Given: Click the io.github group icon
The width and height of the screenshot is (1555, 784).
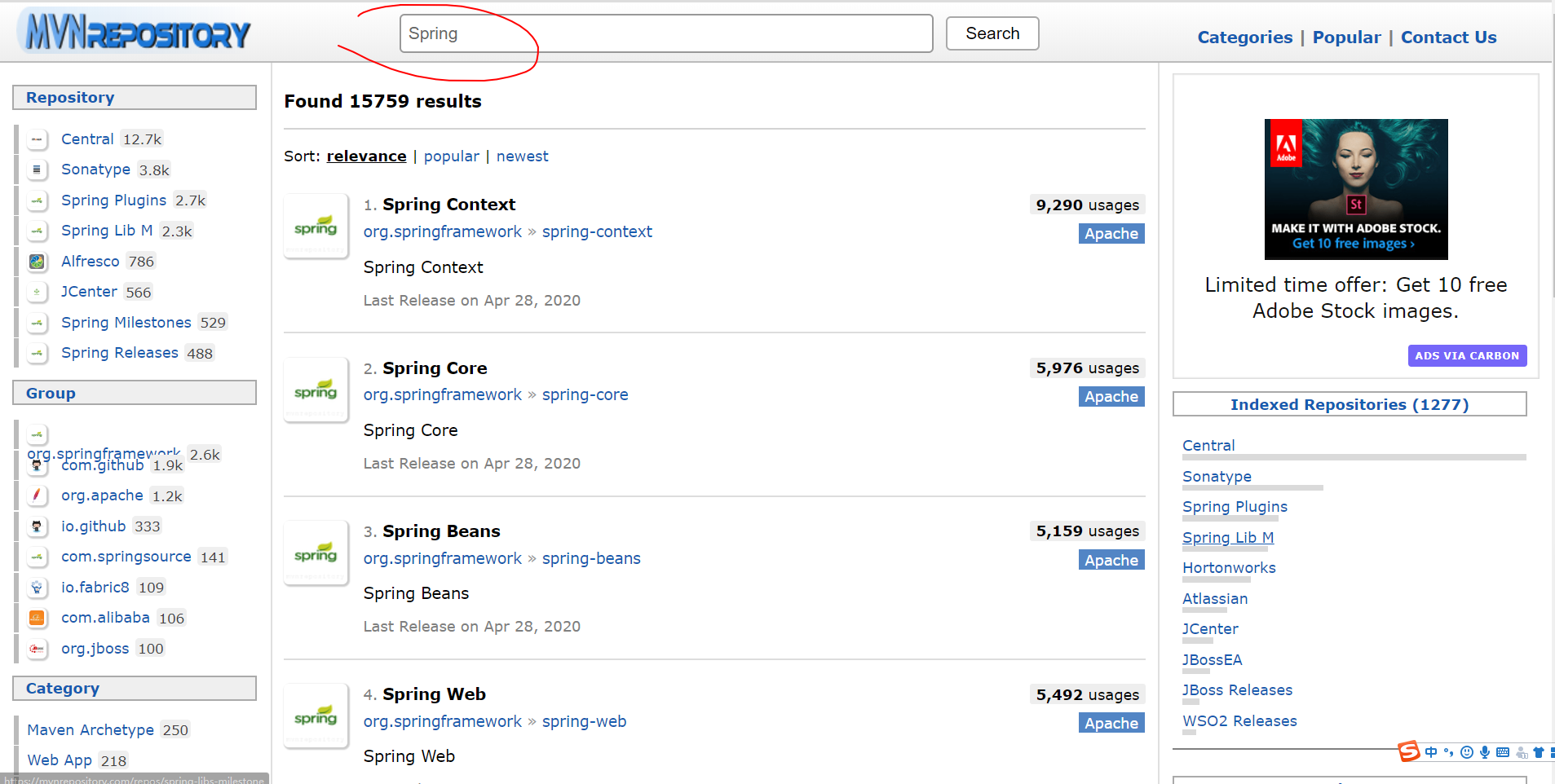Looking at the screenshot, I should click(37, 526).
